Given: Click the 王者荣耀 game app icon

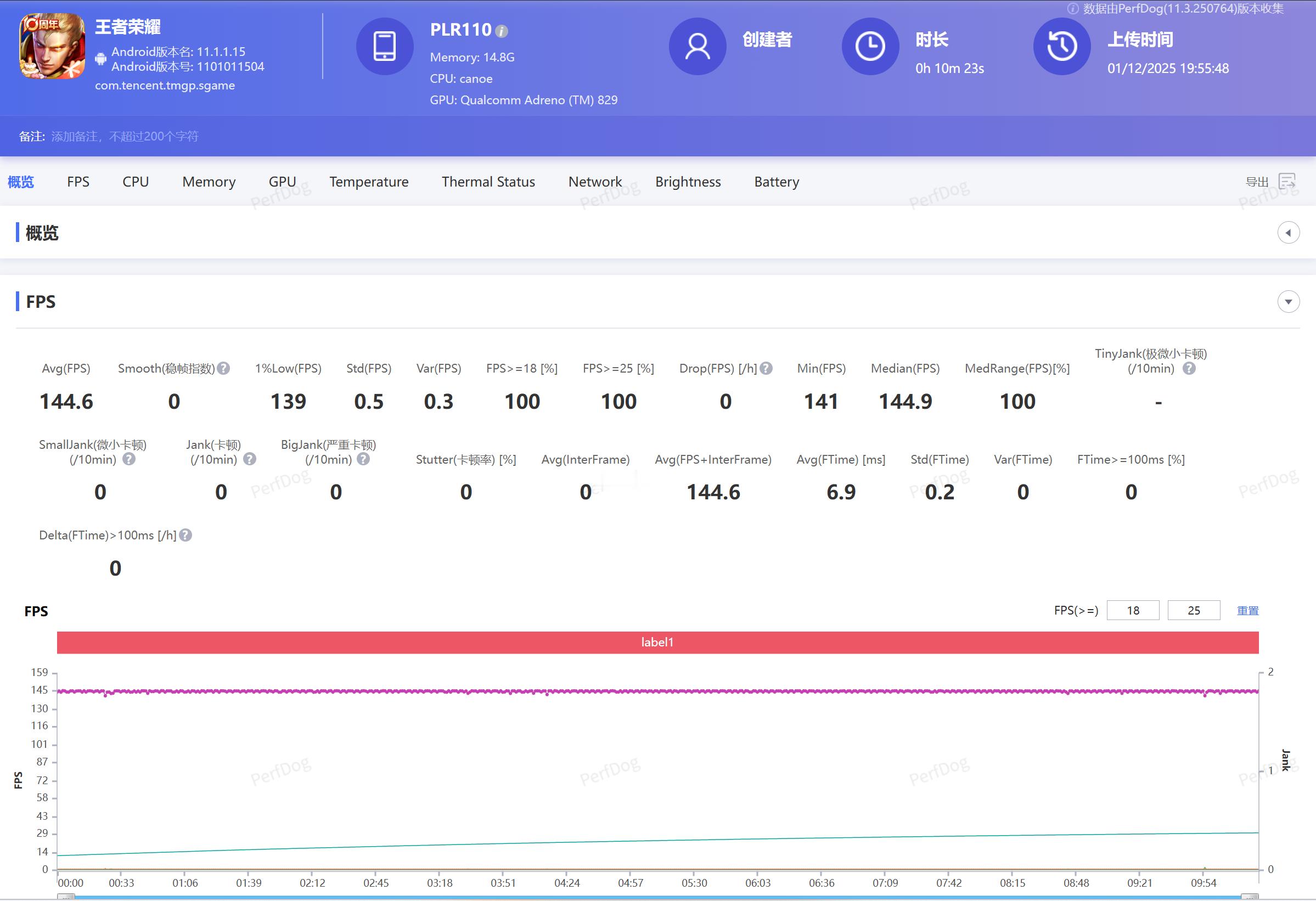Looking at the screenshot, I should click(x=53, y=46).
